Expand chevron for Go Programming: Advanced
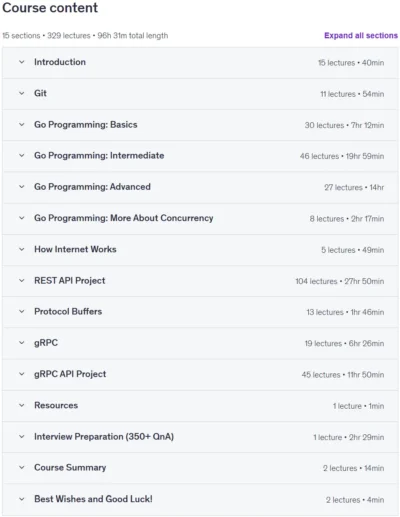 22,187
